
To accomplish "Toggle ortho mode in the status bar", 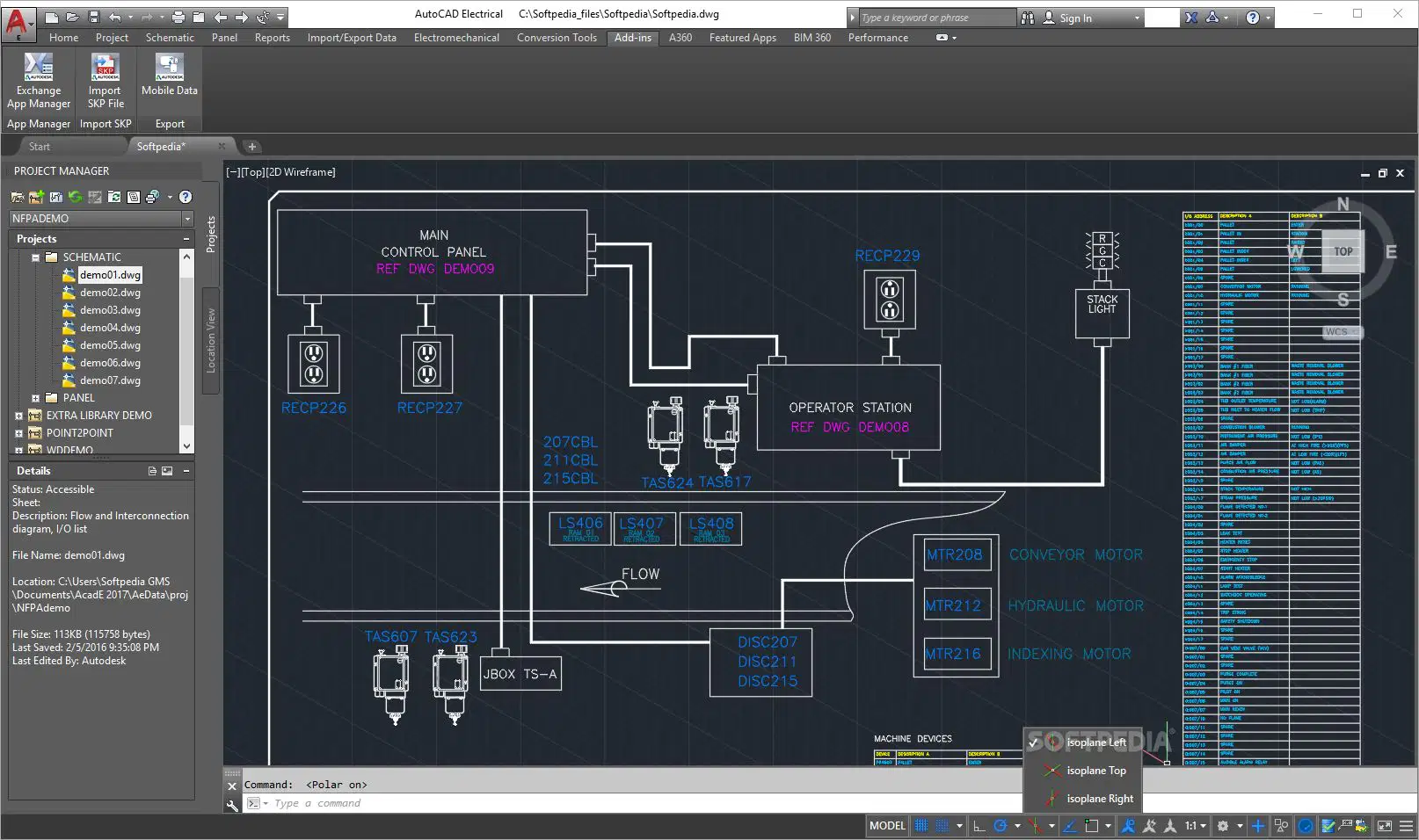I will click(x=979, y=826).
